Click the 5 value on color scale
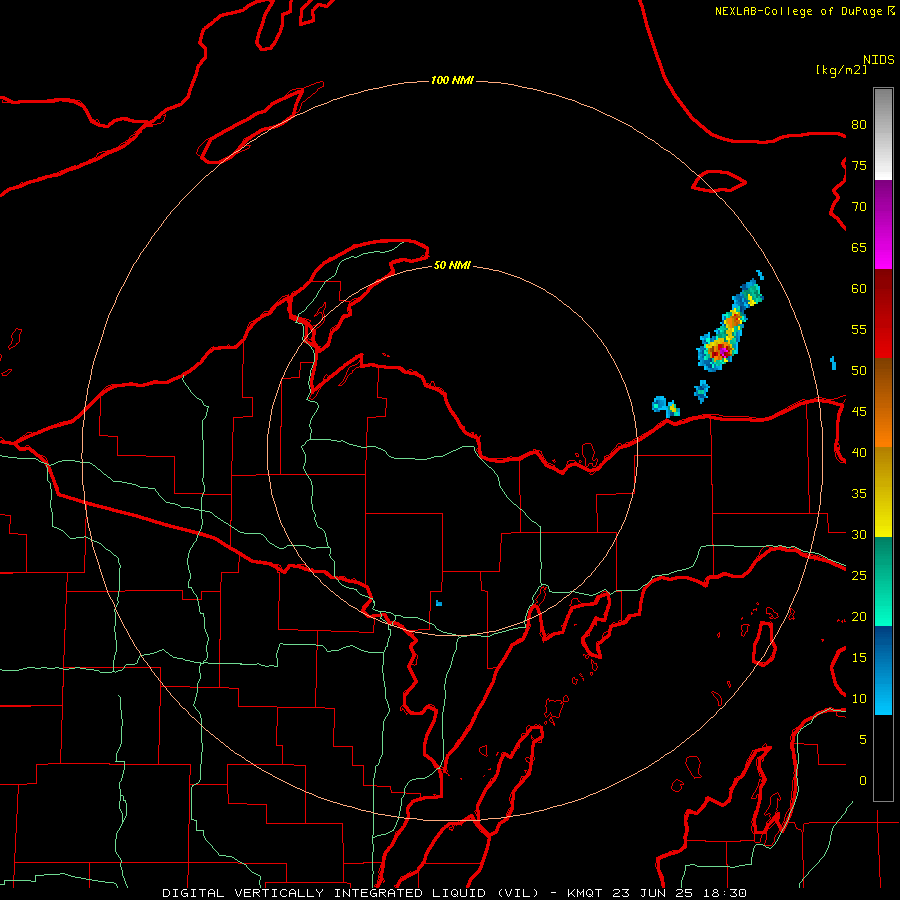The height and width of the screenshot is (900, 900). point(863,740)
